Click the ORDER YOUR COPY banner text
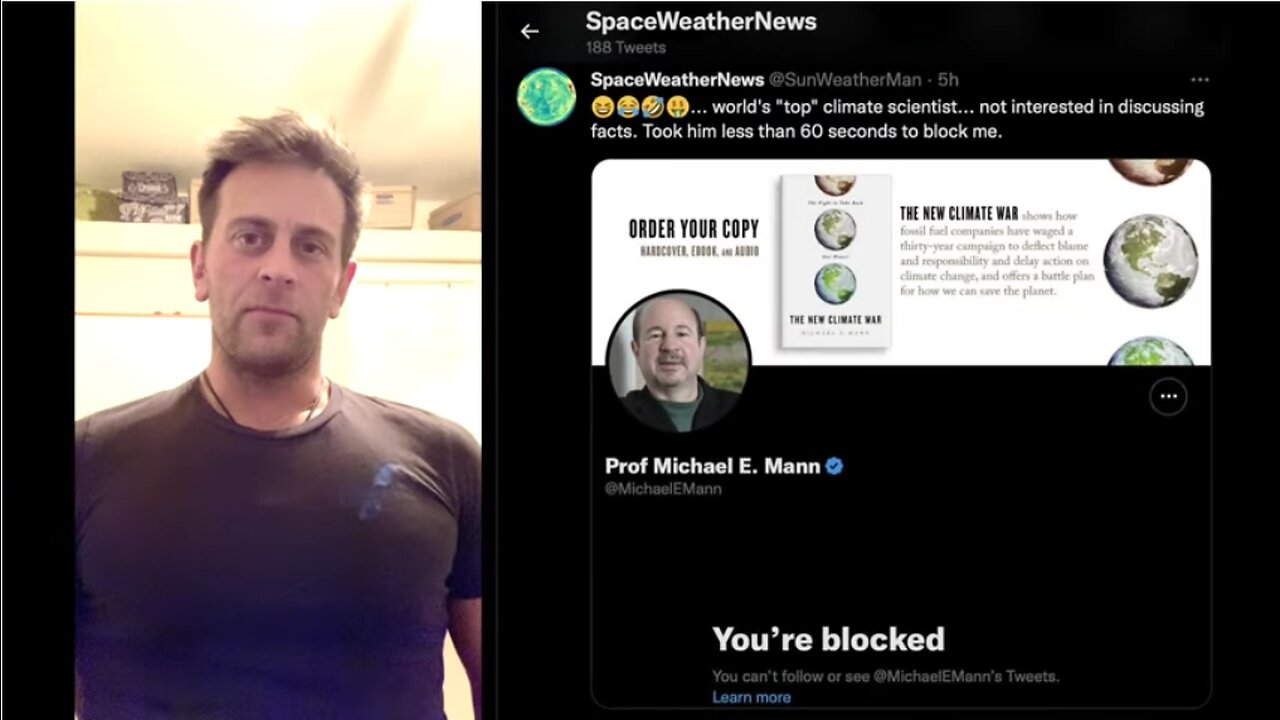The width and height of the screenshot is (1280, 720). [694, 229]
